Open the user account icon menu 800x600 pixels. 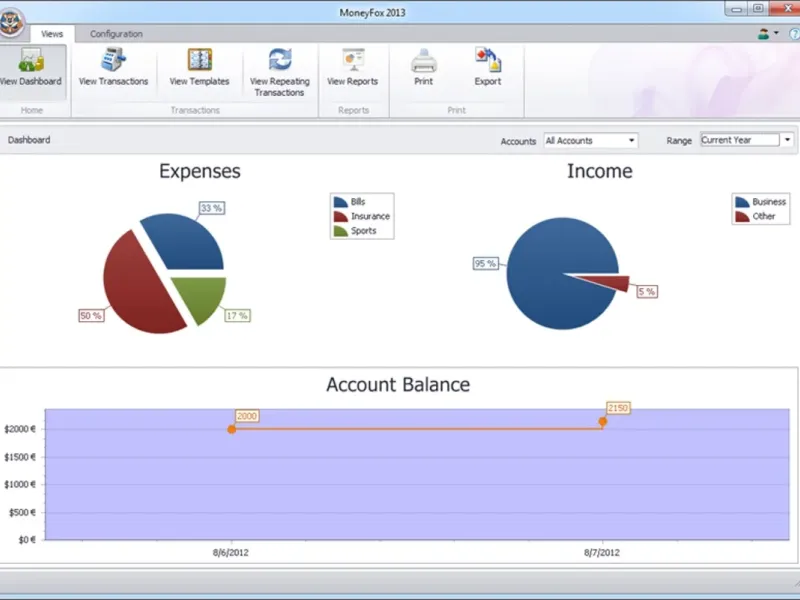tap(763, 34)
